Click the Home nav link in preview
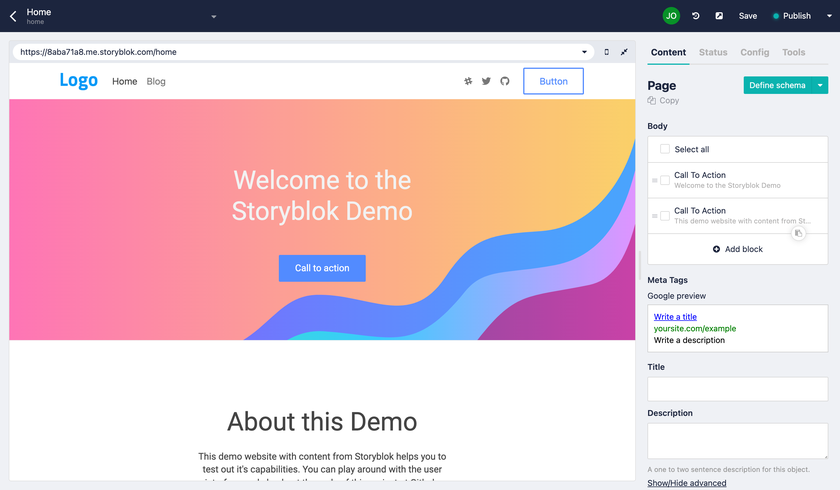 click(124, 81)
